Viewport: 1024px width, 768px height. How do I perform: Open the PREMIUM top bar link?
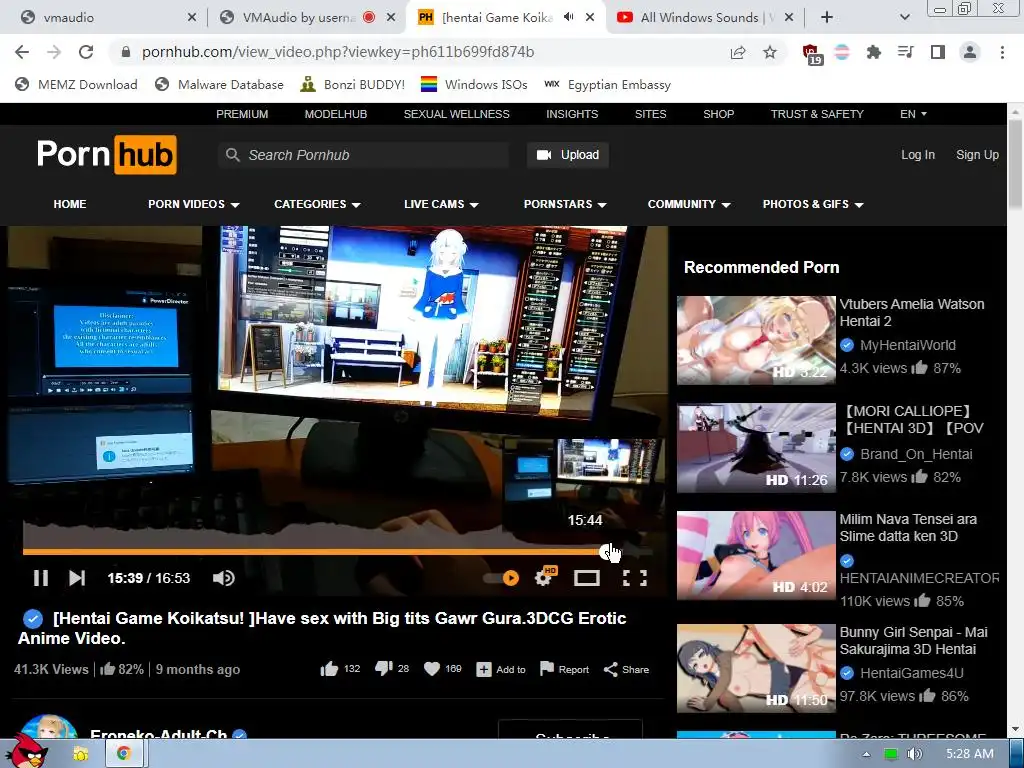(x=242, y=114)
